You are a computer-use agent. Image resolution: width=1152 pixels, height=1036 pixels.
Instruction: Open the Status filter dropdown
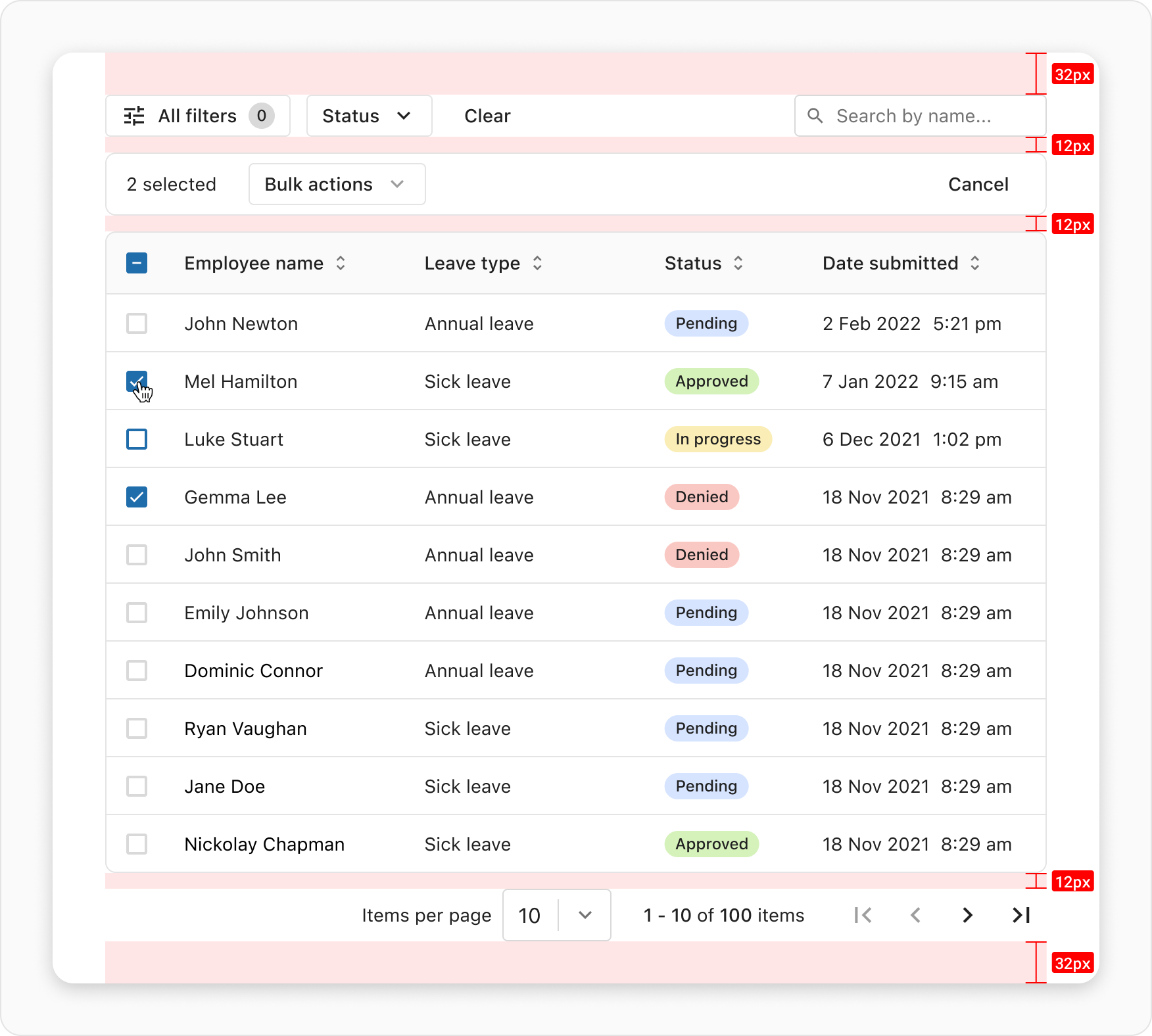(369, 116)
